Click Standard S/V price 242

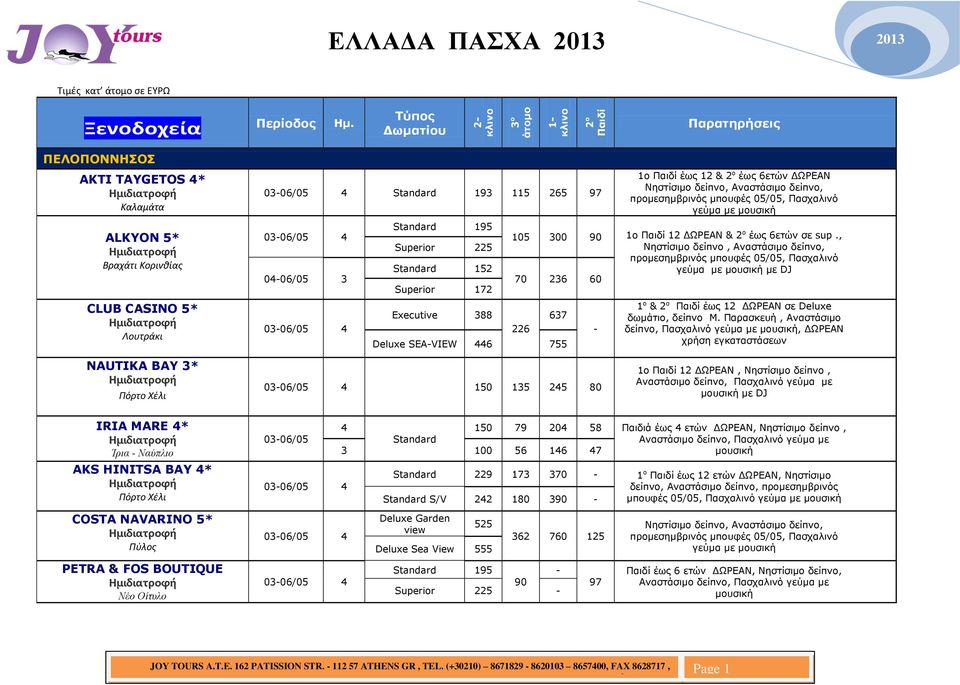tap(483, 499)
